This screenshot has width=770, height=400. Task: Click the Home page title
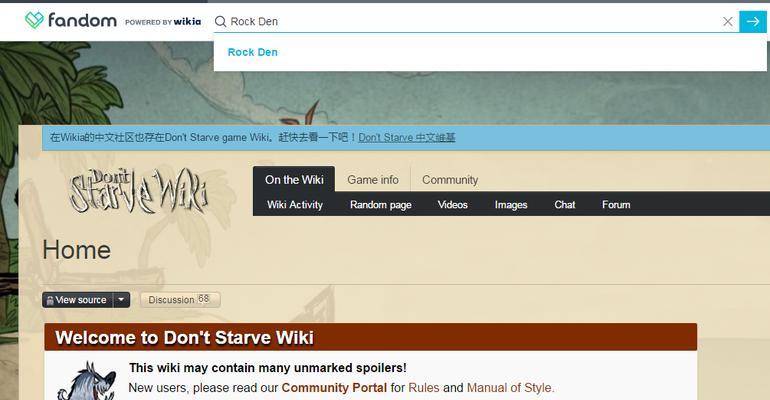77,250
